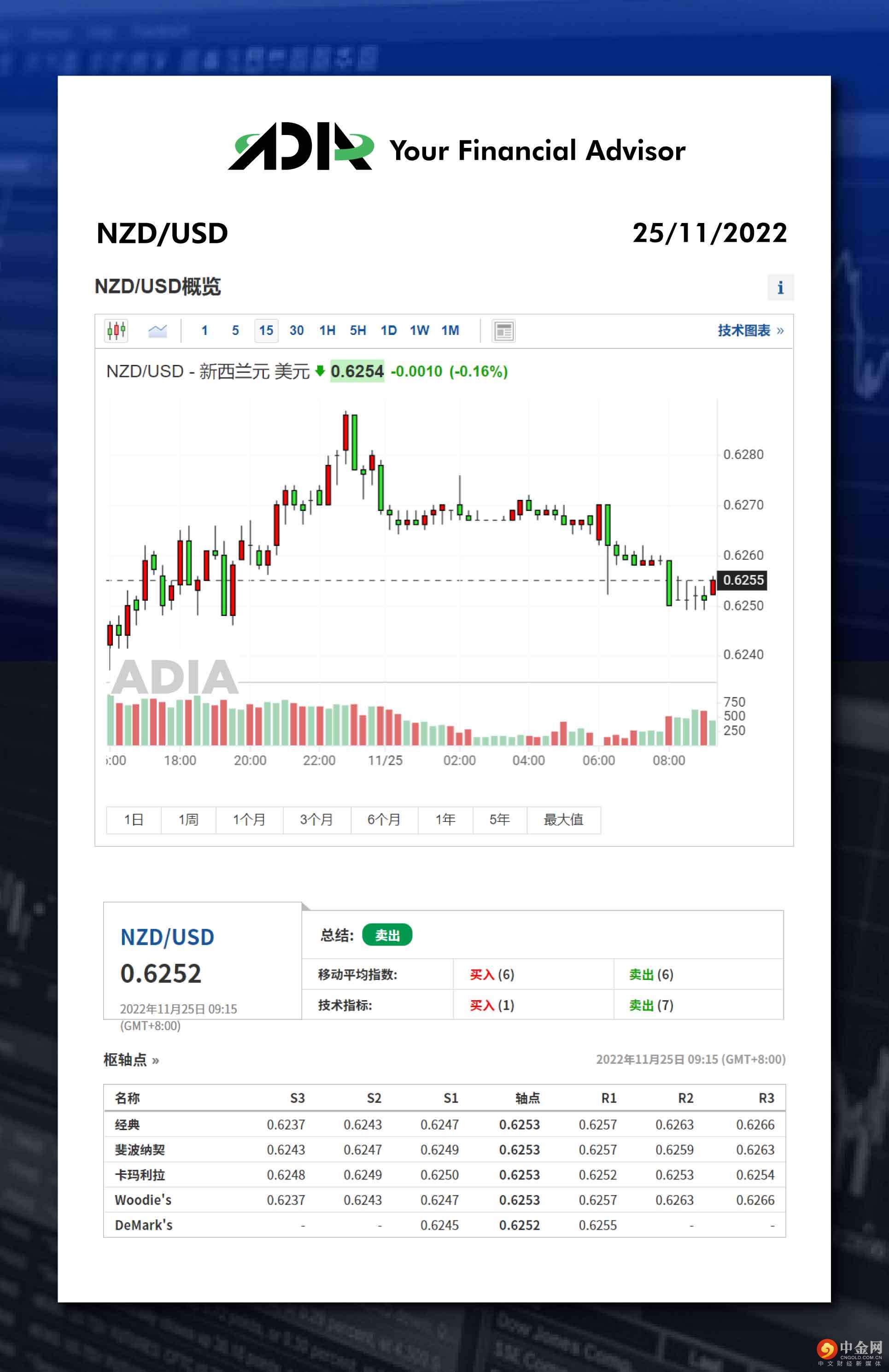The image size is (889, 1372).
Task: Select the 1周 range tab
Action: 188,819
